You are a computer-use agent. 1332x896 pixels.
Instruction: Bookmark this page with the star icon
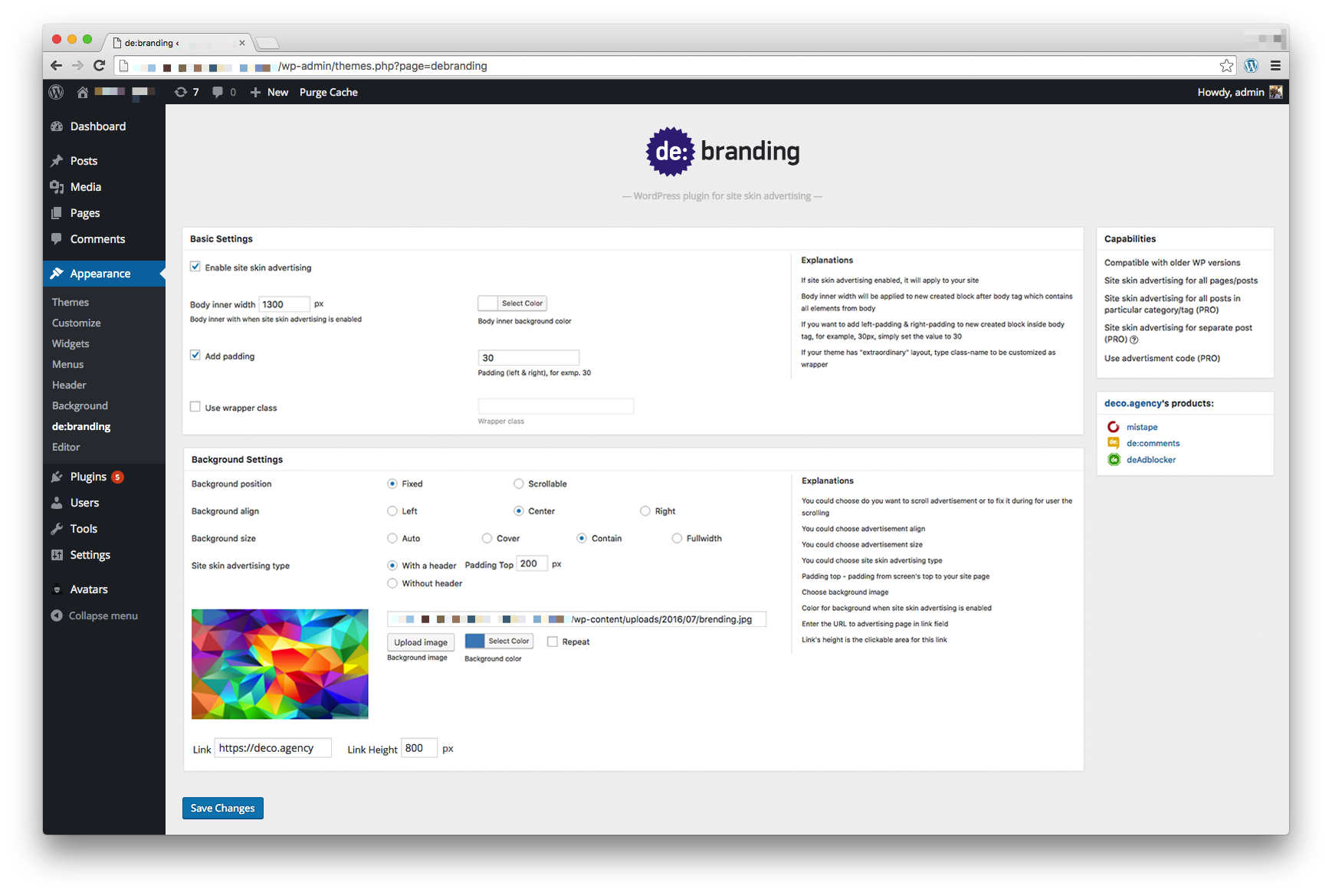(x=1227, y=66)
